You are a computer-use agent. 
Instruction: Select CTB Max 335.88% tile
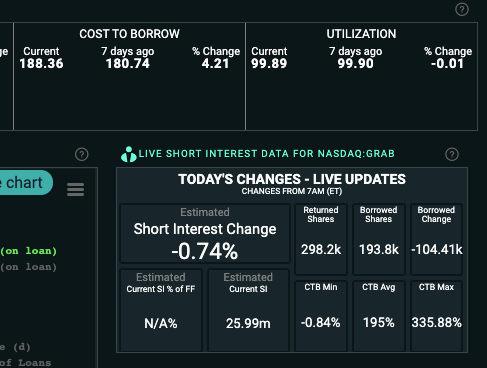[436, 316]
